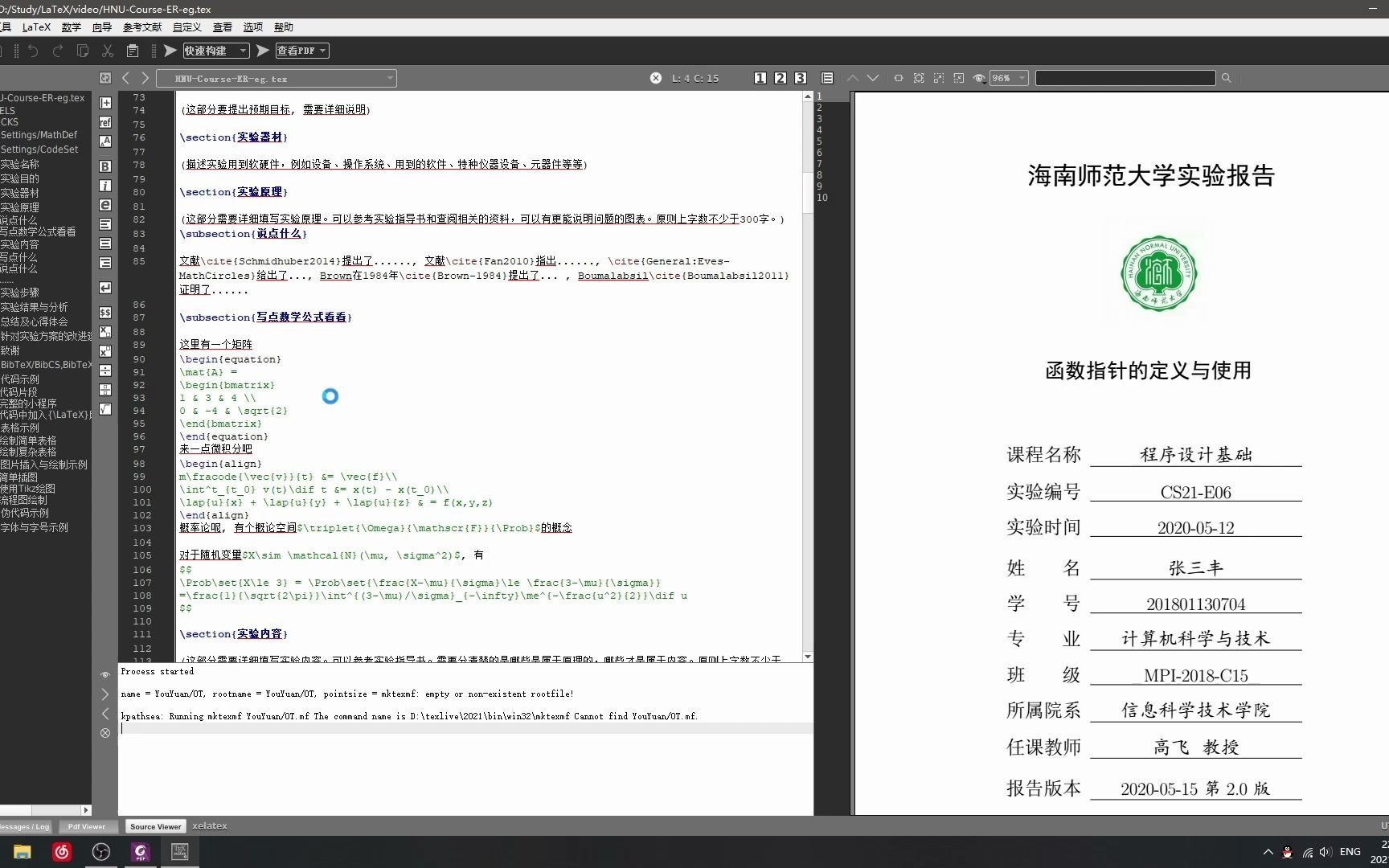Open the 帮助 menu
The image size is (1389, 868).
click(x=284, y=27)
